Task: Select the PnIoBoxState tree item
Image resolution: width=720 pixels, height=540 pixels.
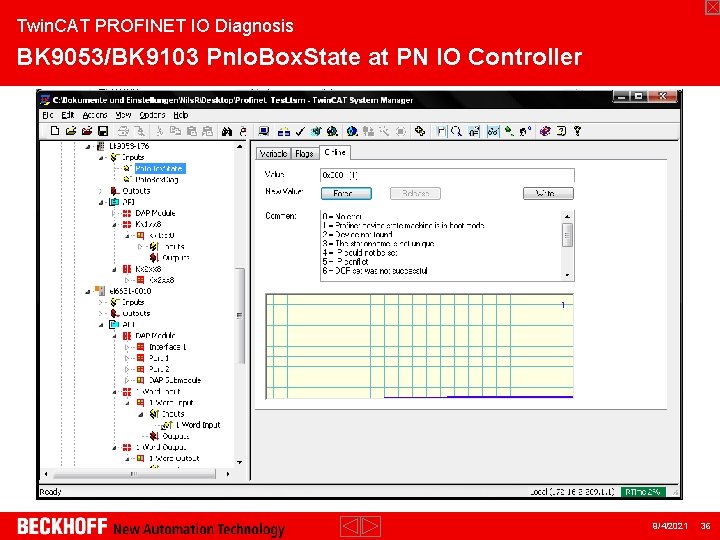Action: click(x=160, y=169)
